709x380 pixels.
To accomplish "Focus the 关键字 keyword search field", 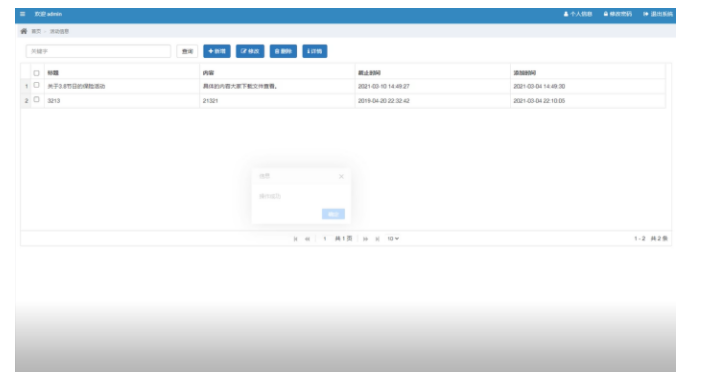I will point(99,51).
